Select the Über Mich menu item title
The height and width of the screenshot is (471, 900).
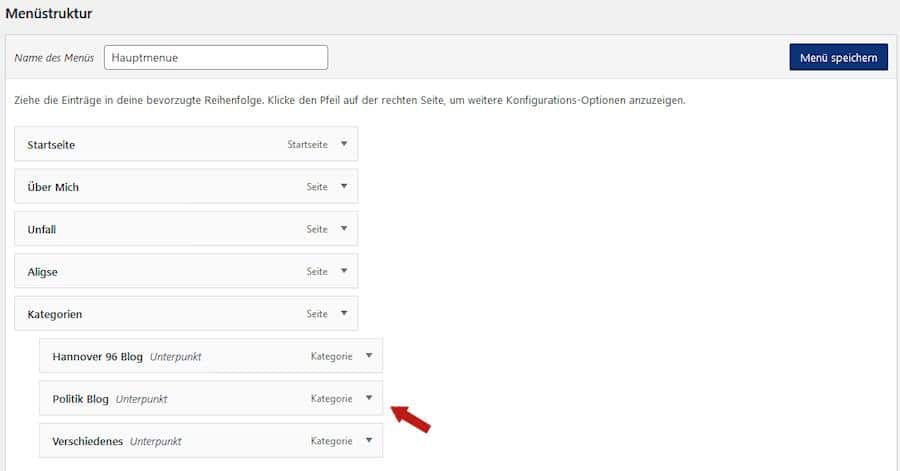coord(53,187)
